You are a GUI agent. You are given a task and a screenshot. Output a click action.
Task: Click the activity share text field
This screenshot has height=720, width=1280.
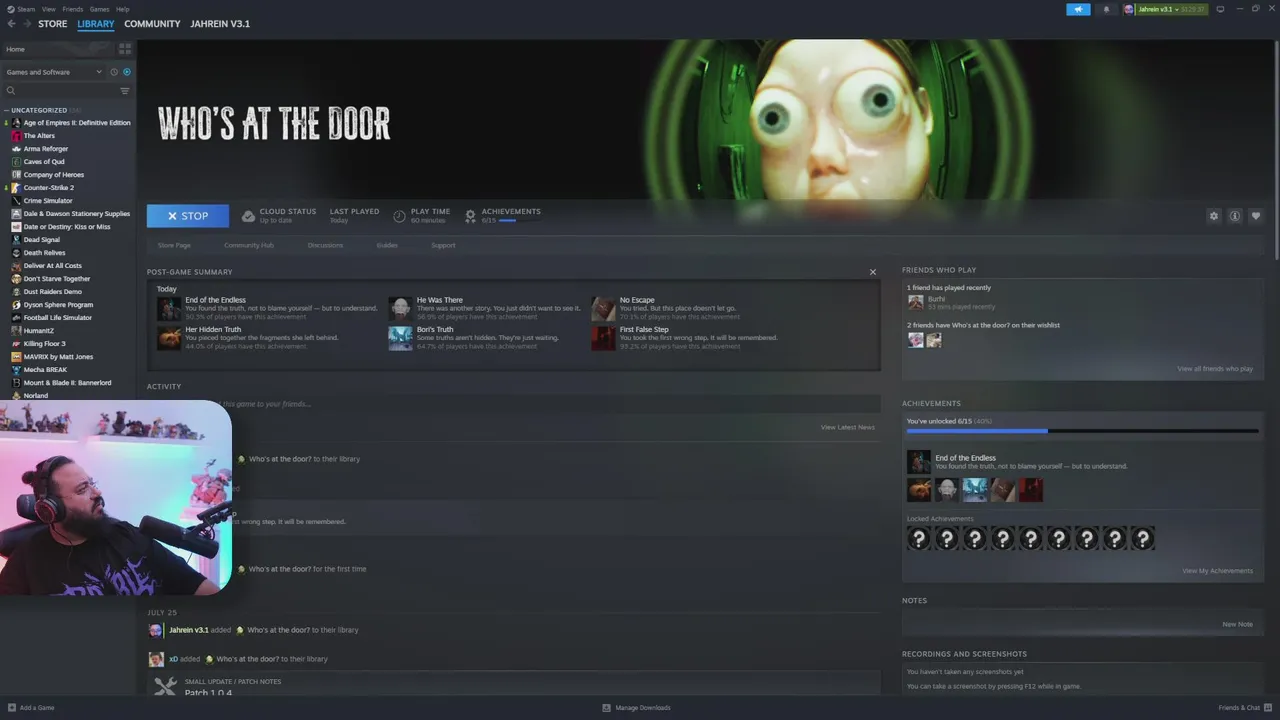pyautogui.click(x=514, y=404)
